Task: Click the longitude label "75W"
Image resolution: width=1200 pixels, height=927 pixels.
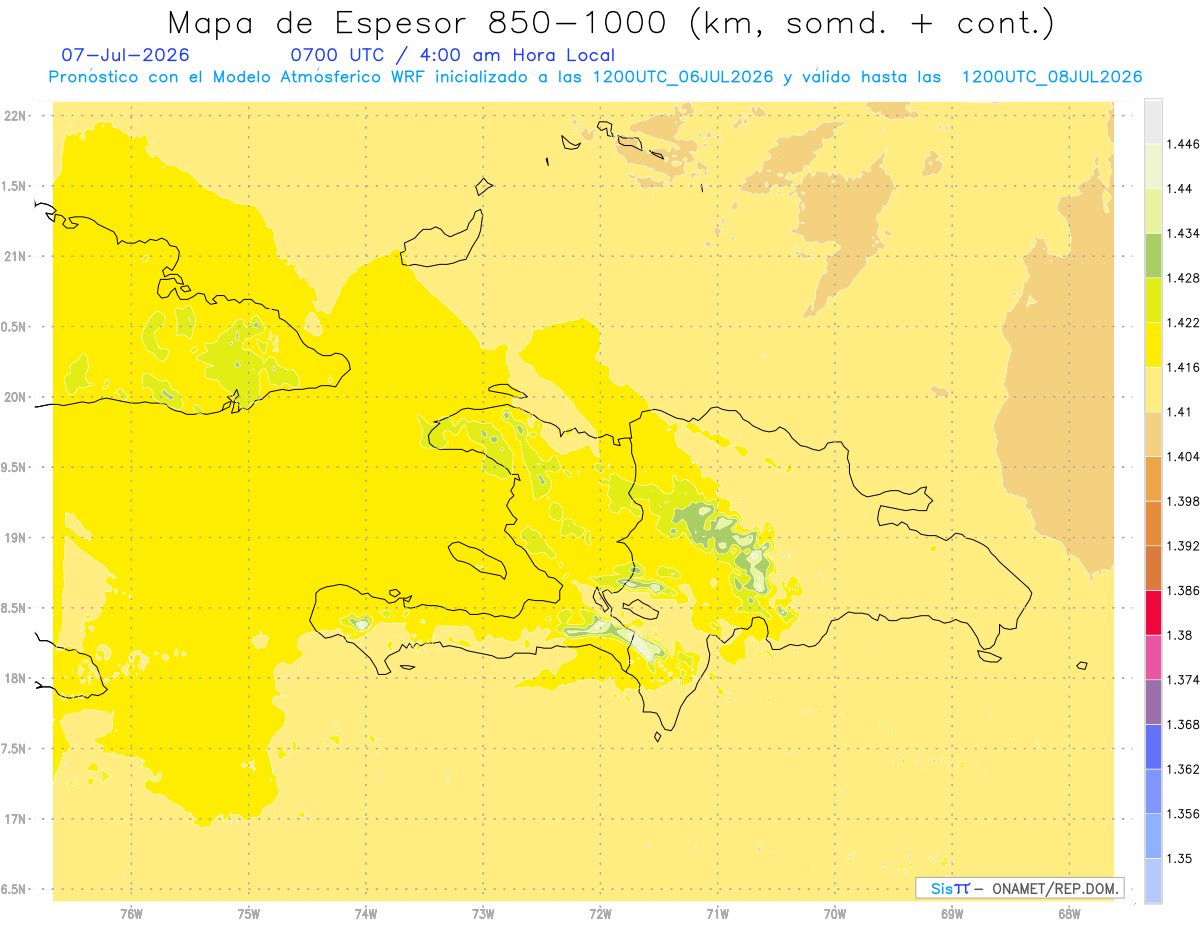Action: pos(248,914)
